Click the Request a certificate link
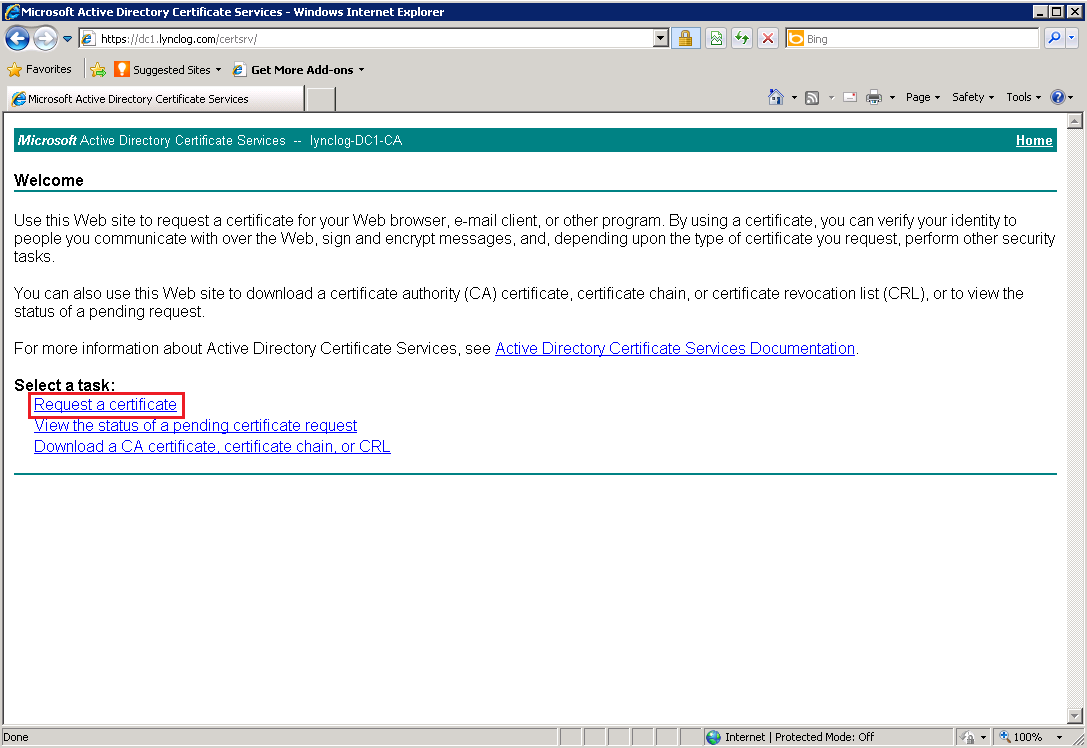 click(105, 404)
